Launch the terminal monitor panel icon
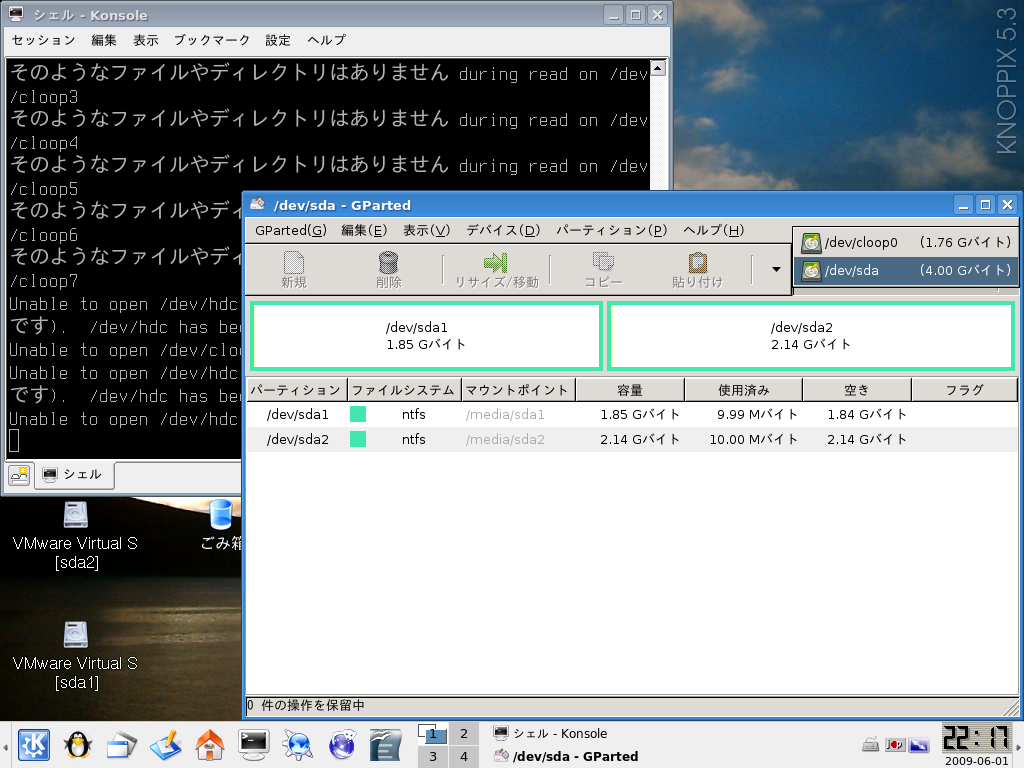 253,745
